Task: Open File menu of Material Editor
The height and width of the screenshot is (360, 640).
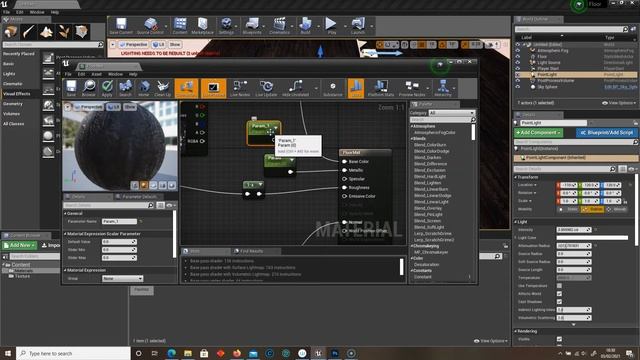Action: (68, 74)
